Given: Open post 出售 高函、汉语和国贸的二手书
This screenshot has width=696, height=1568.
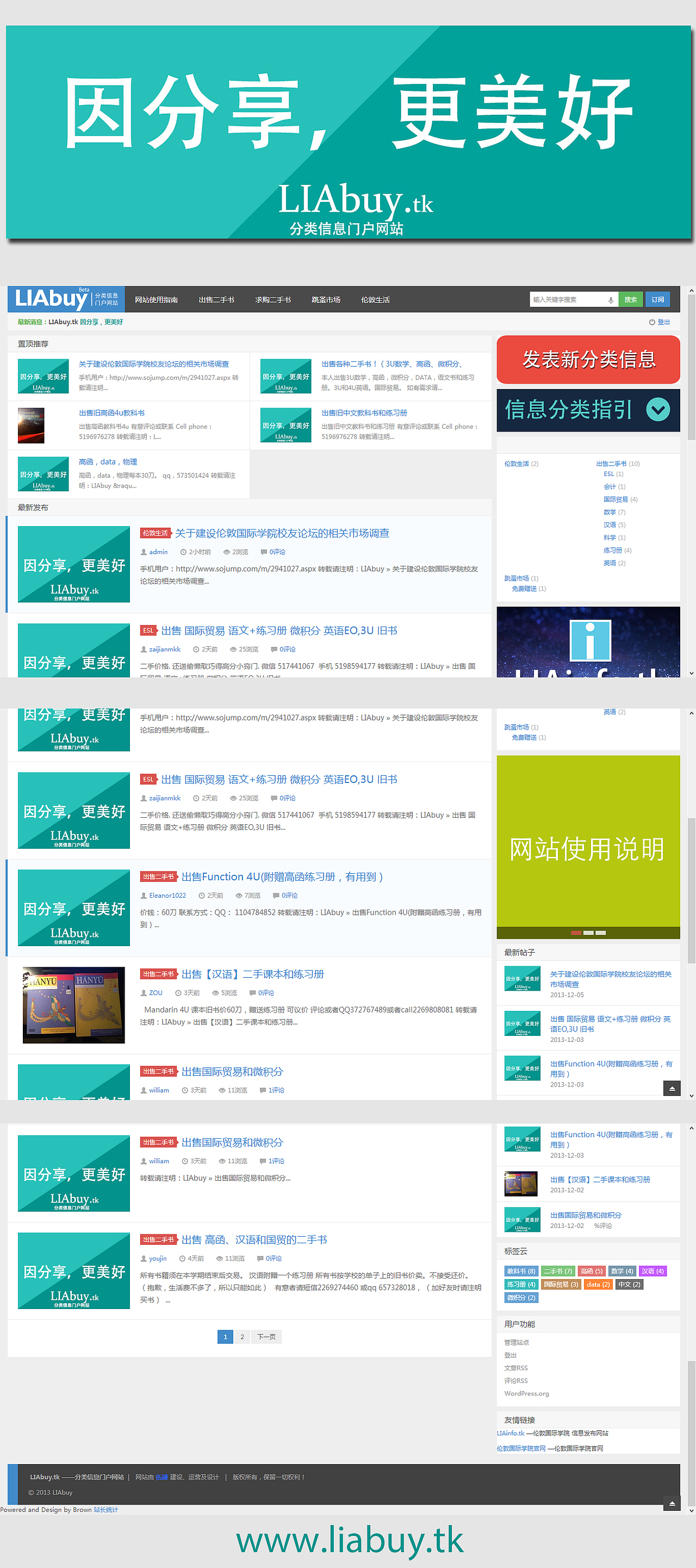Looking at the screenshot, I should (x=254, y=1240).
